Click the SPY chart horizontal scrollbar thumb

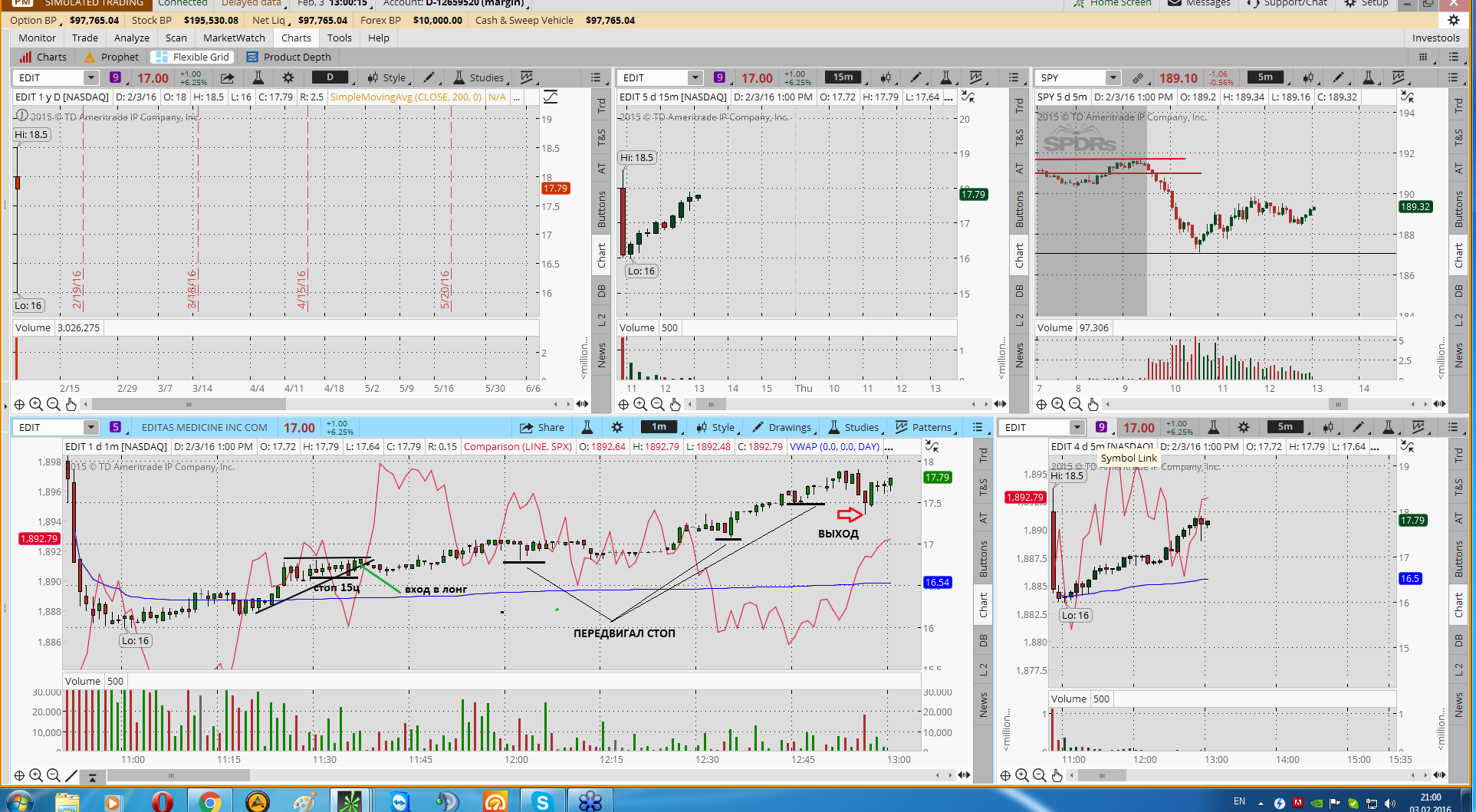(x=1337, y=404)
